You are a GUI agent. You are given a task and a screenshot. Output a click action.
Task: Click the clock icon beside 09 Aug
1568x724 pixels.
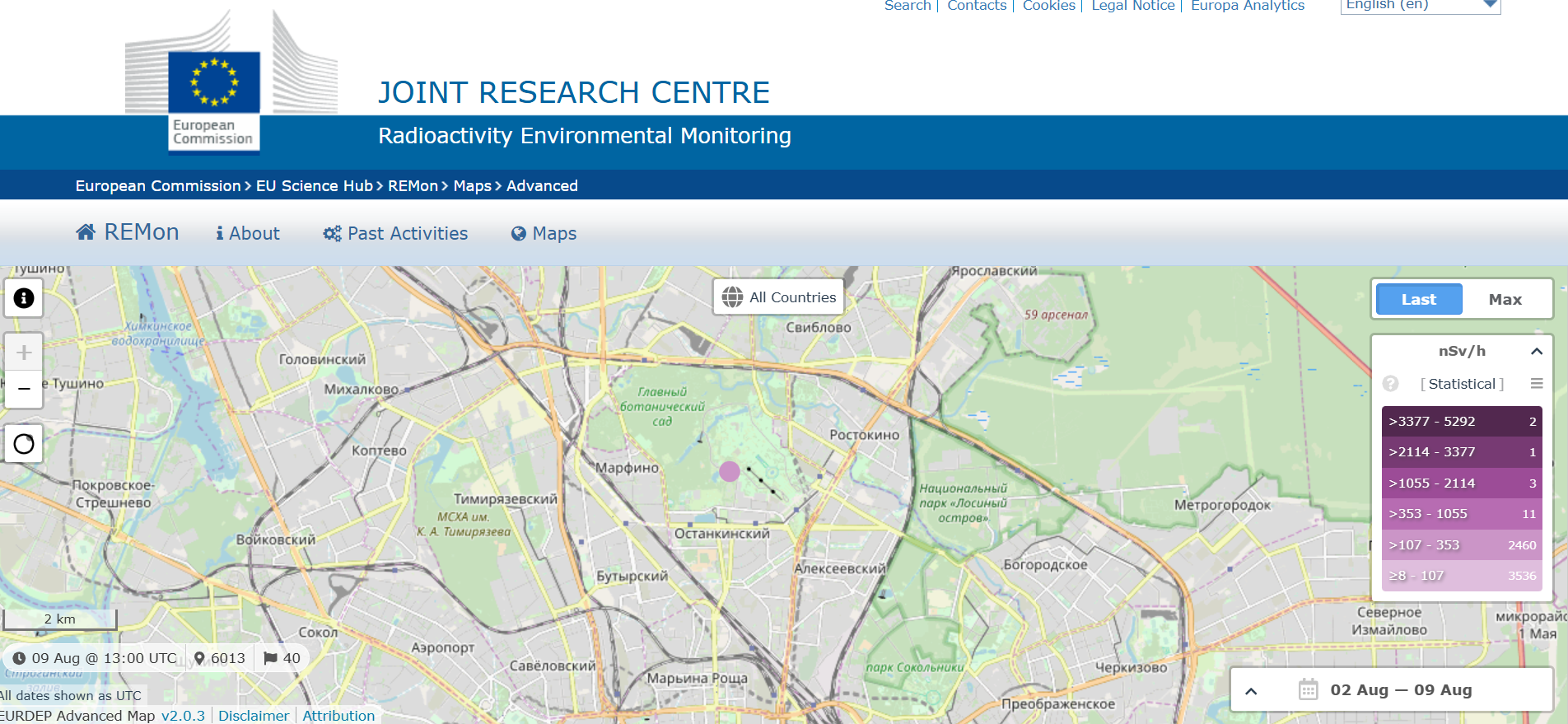point(19,658)
